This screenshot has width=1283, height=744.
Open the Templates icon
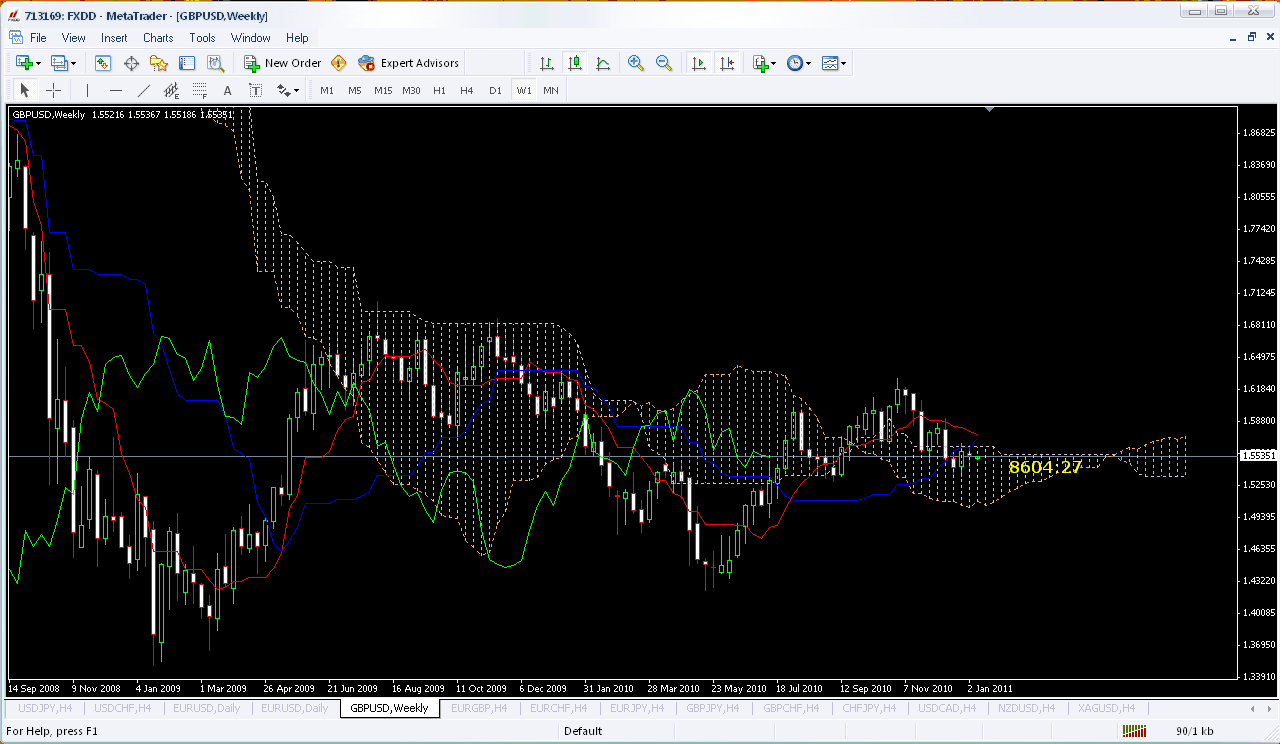pos(829,63)
